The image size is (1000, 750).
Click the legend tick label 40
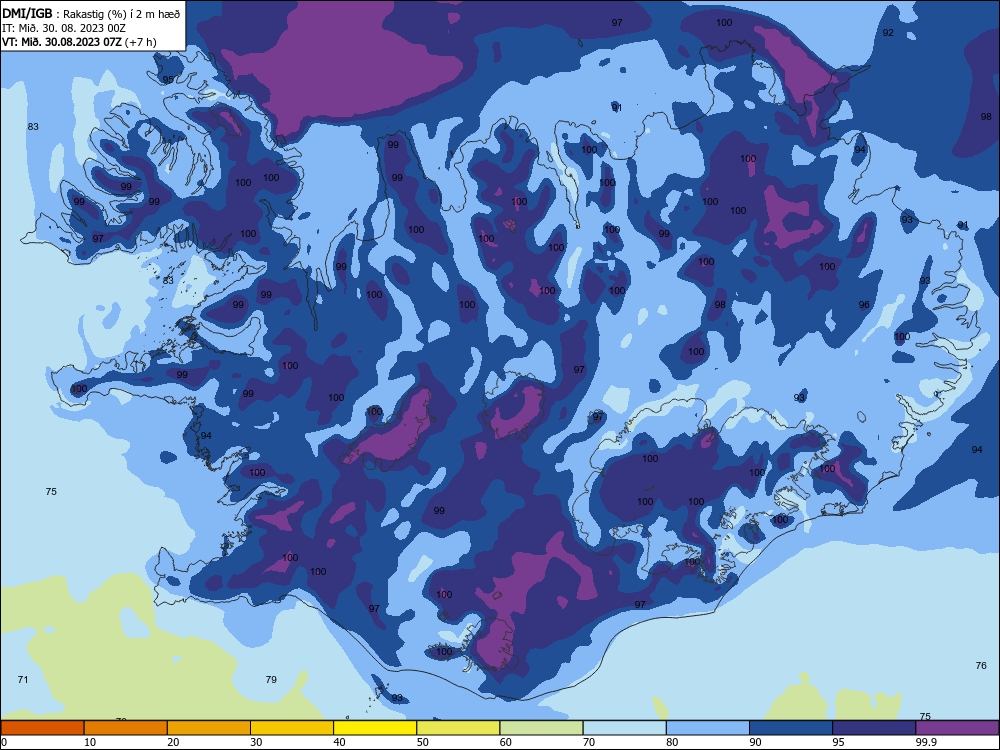coord(339,742)
